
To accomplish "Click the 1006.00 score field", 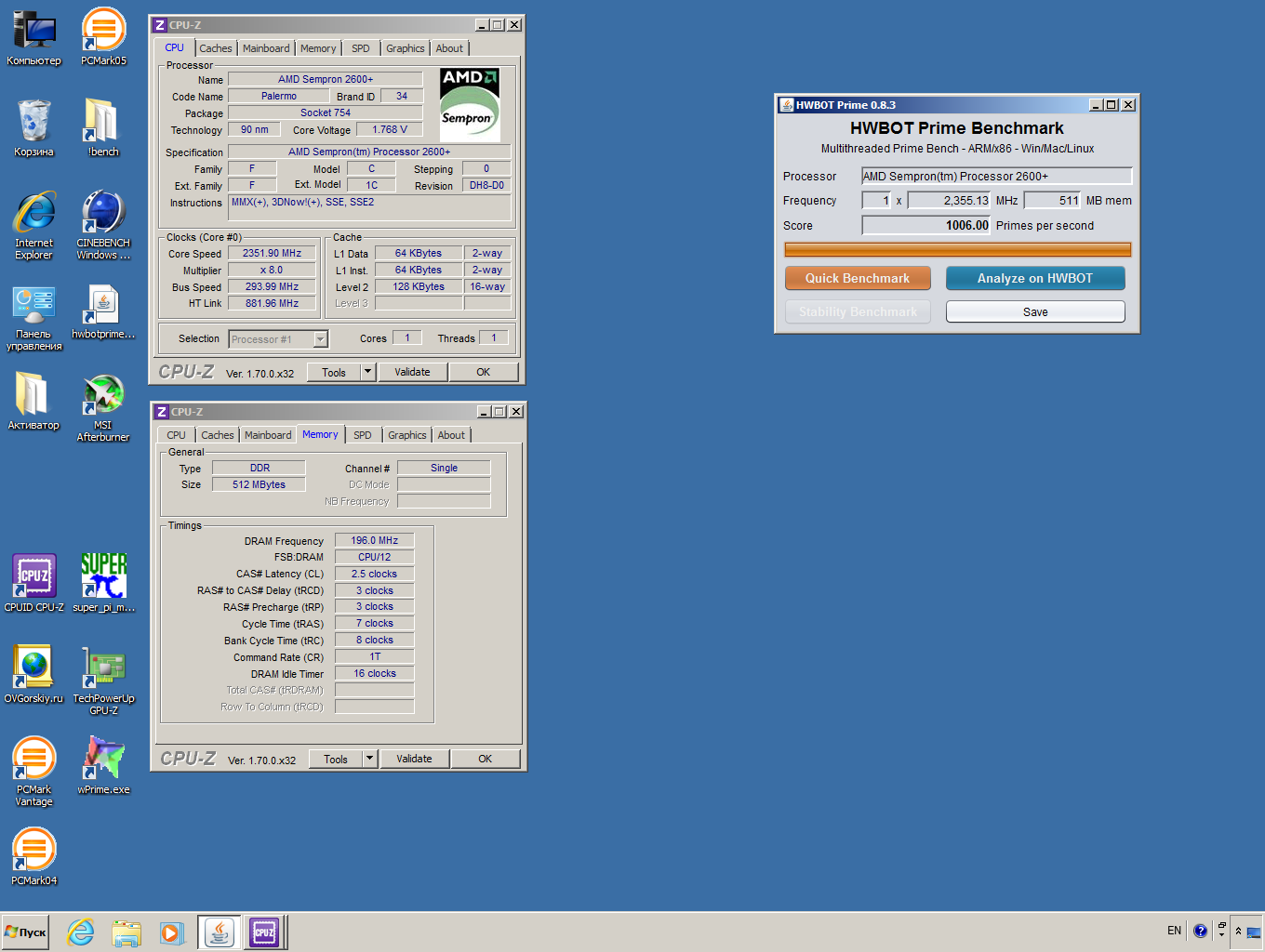I will pyautogui.click(x=926, y=225).
